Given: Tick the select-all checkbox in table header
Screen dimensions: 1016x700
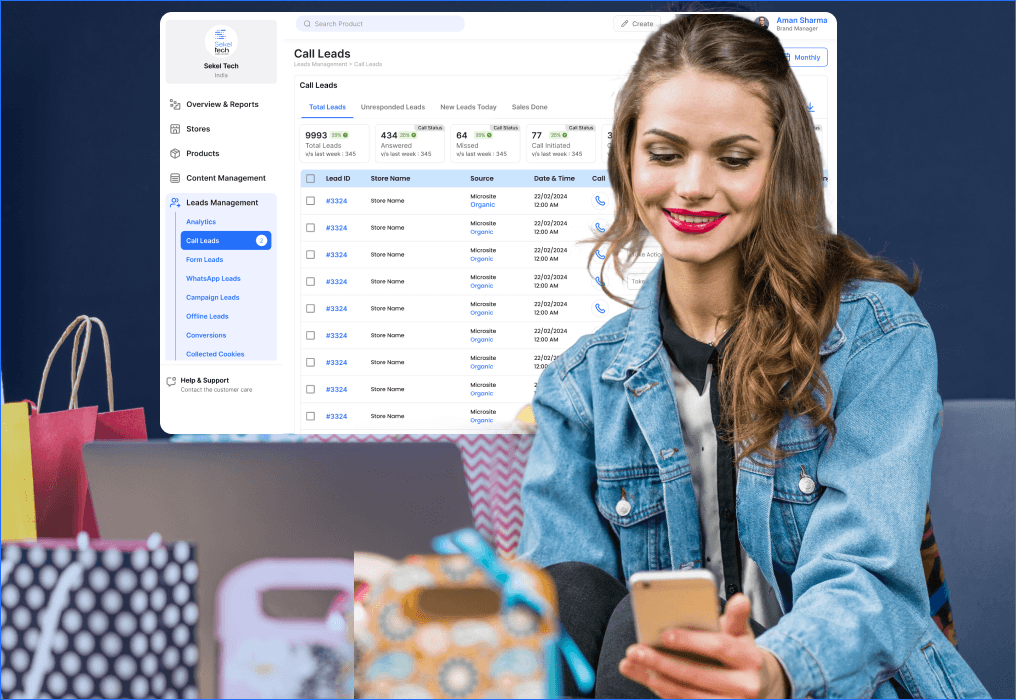Looking at the screenshot, I should click(310, 178).
